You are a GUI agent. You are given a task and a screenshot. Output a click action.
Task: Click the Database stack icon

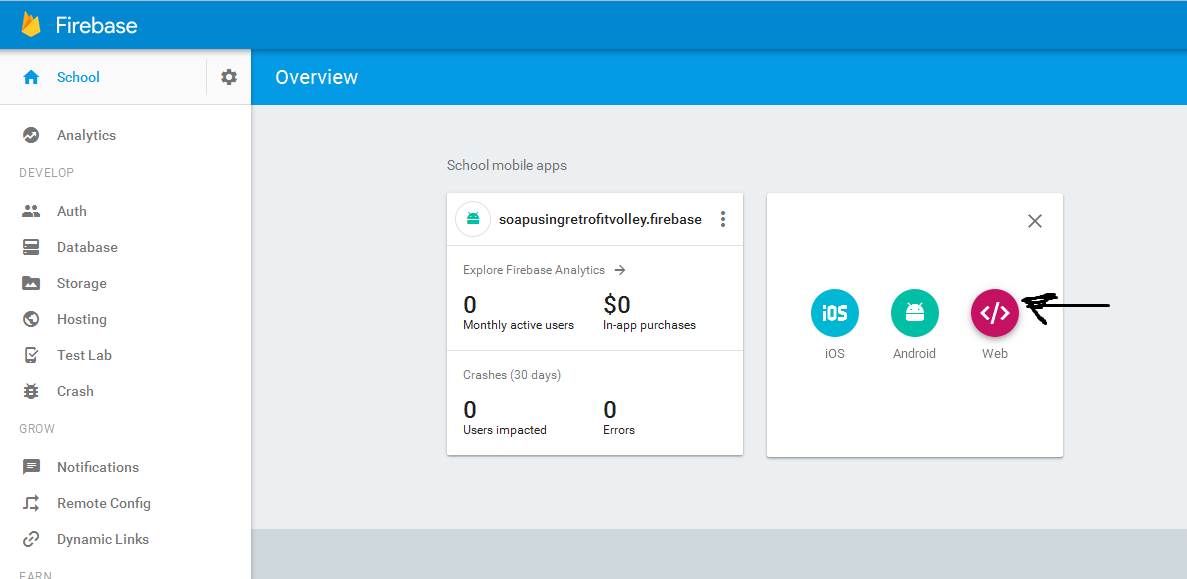pyautogui.click(x=31, y=247)
